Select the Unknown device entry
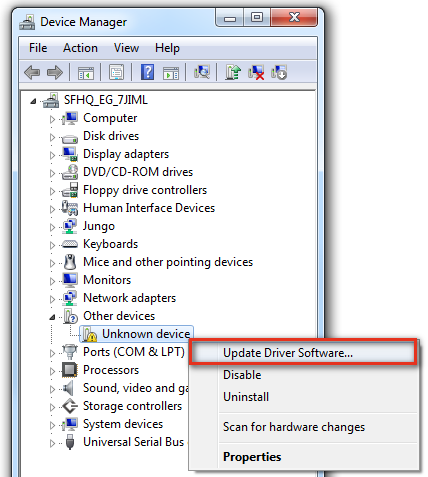This screenshot has height=477, width=428. click(146, 334)
